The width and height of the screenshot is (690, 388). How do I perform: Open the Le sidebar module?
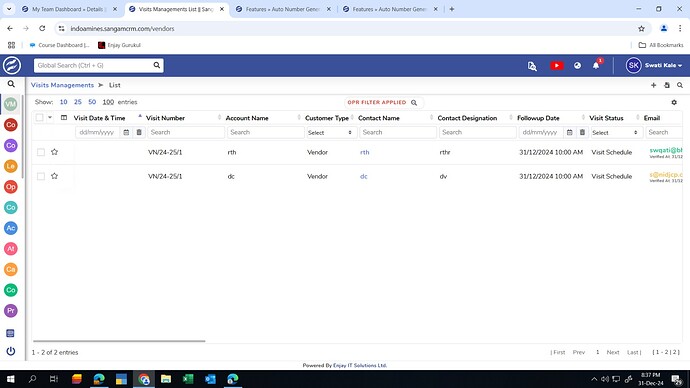pos(11,166)
